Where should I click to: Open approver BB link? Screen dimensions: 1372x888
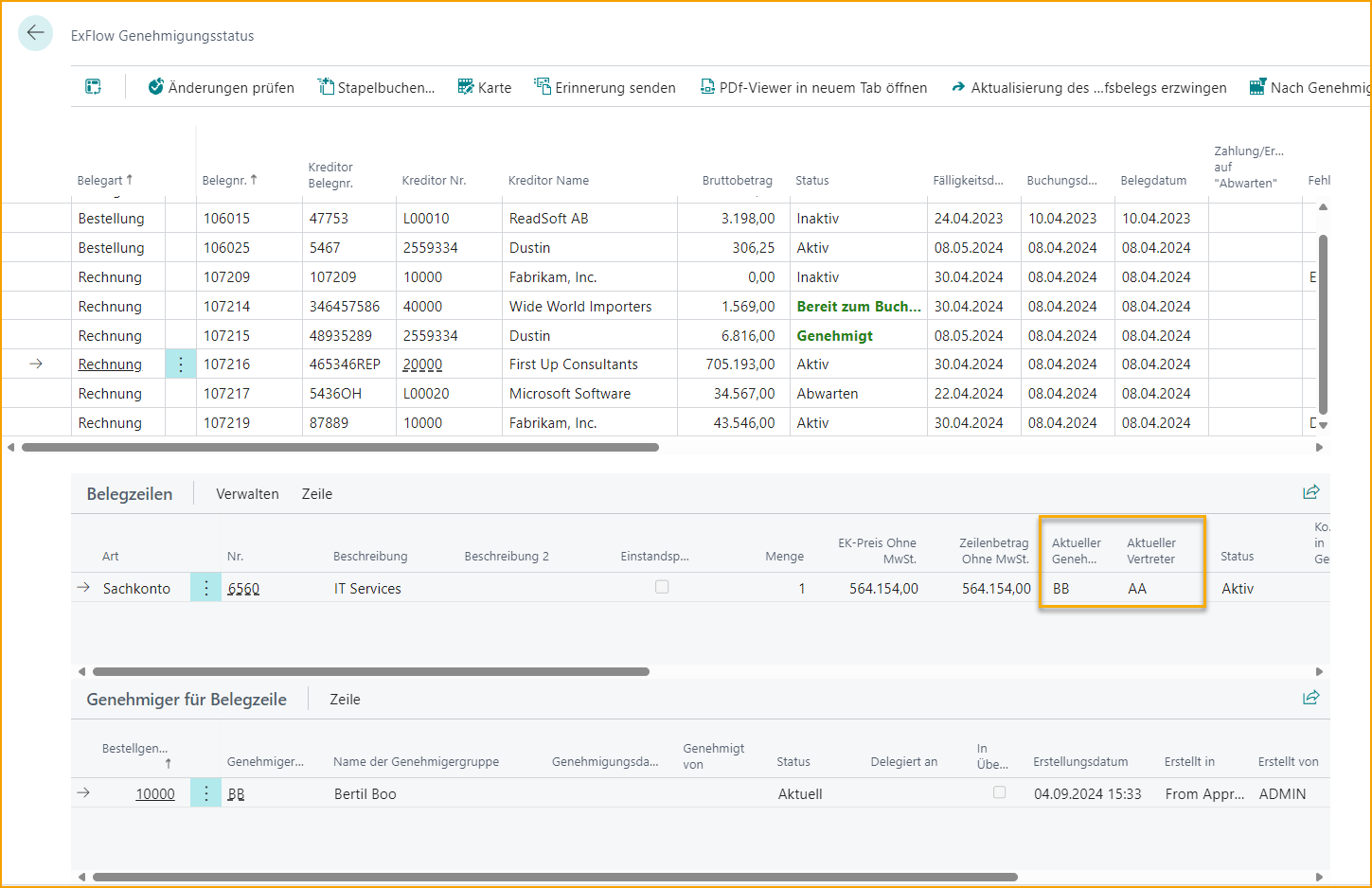coord(236,793)
